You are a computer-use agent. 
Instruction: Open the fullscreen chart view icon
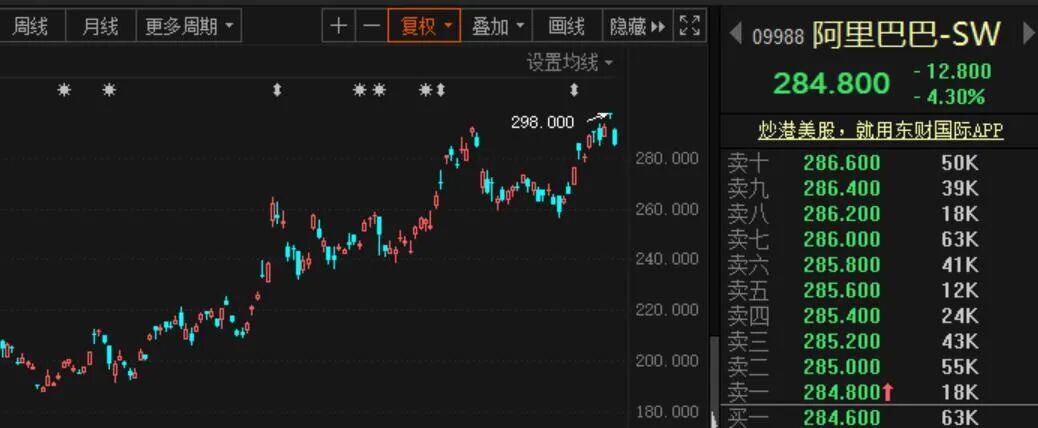click(690, 26)
